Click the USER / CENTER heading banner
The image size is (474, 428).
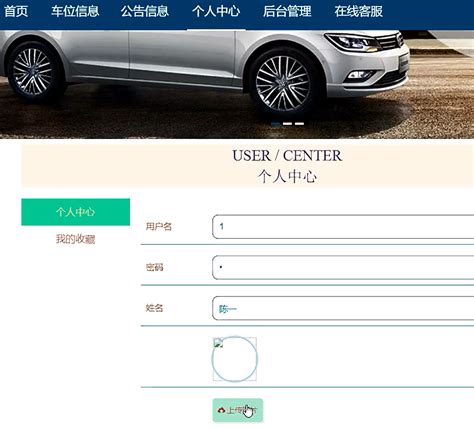pyautogui.click(x=248, y=166)
